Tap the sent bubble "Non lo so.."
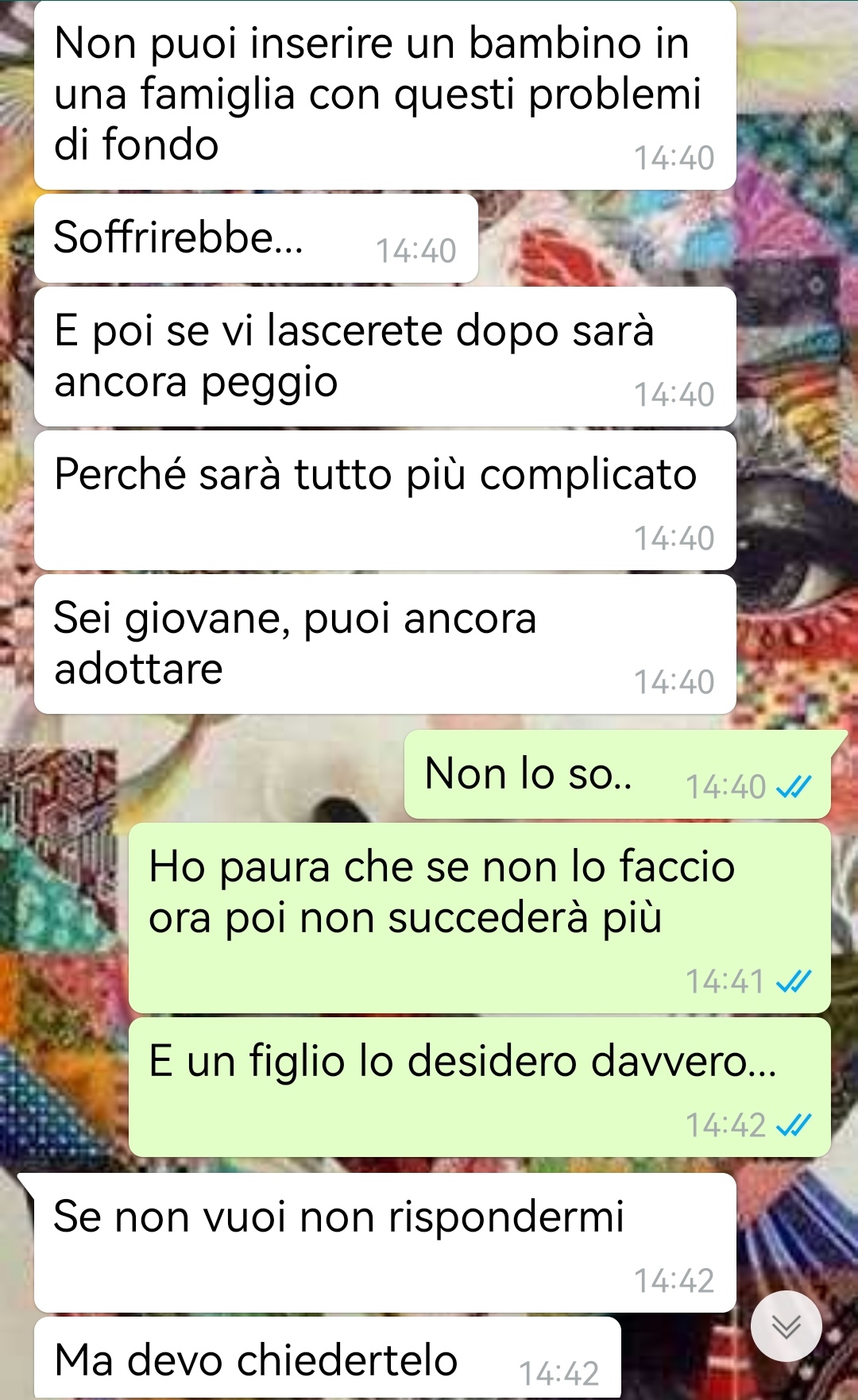 point(618,774)
